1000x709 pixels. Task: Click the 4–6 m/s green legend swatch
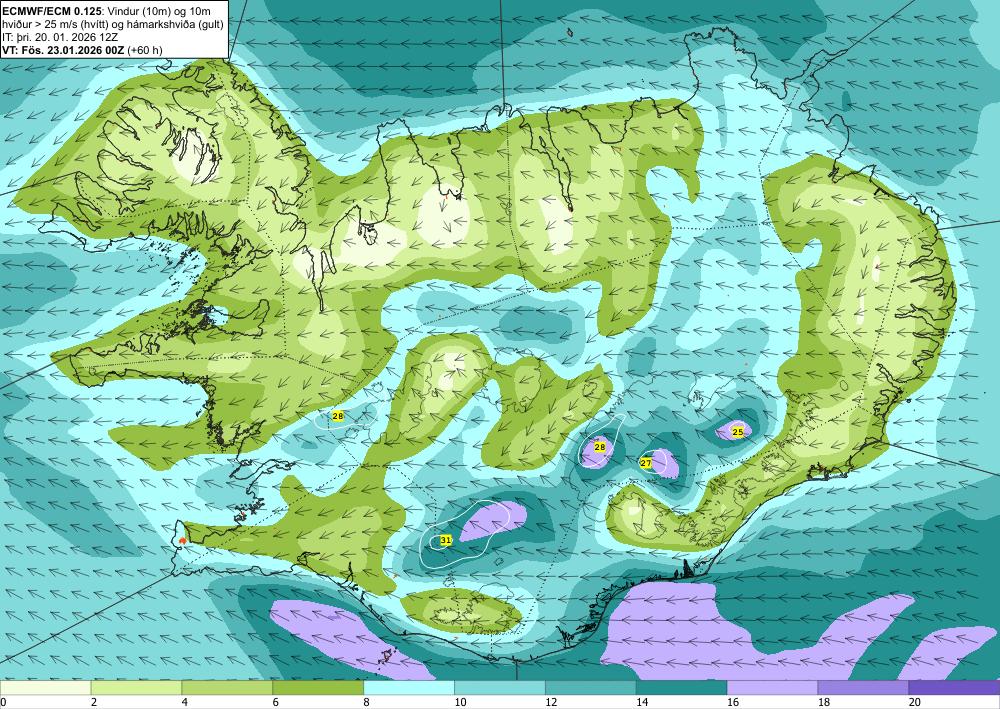pos(227,687)
